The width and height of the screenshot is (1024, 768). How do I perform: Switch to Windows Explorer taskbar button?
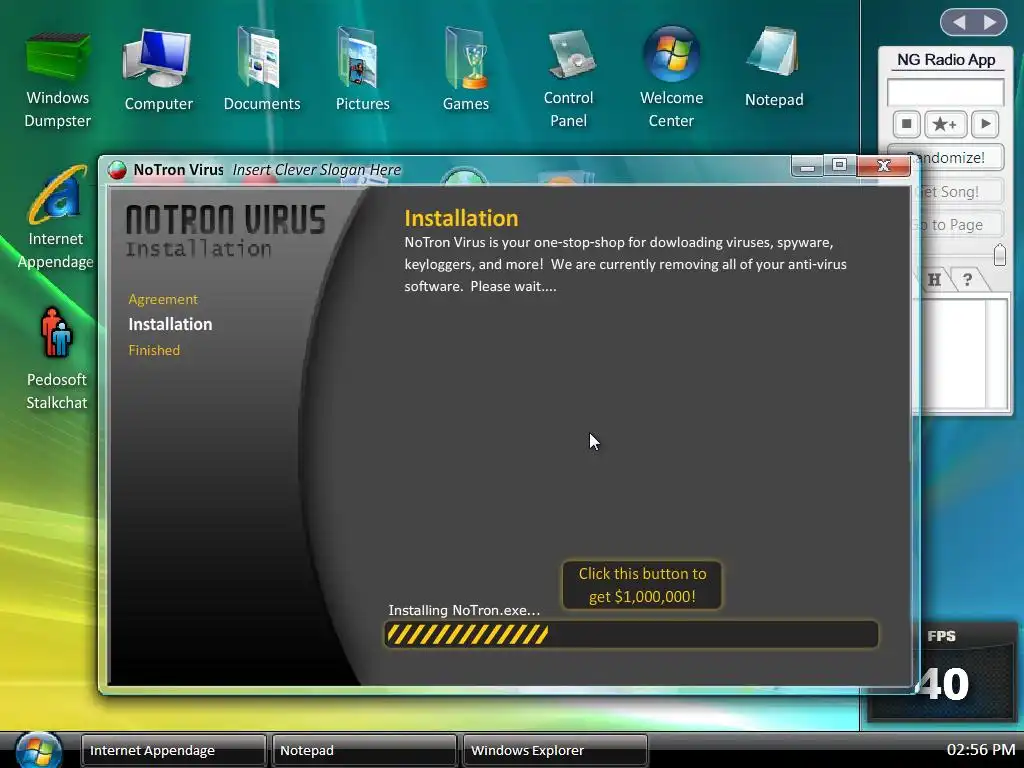(555, 750)
